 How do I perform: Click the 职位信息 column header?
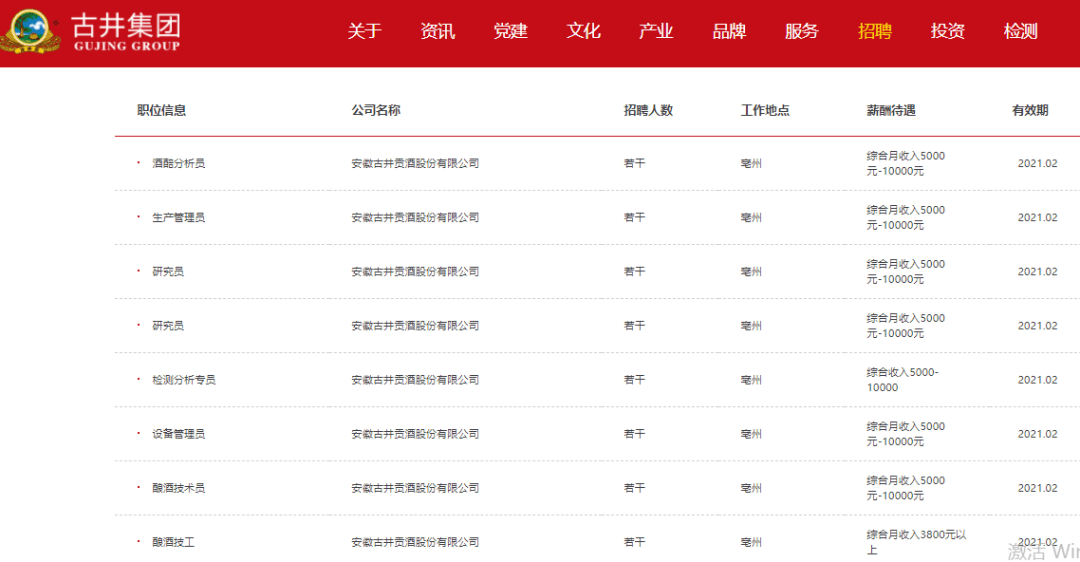[162, 110]
